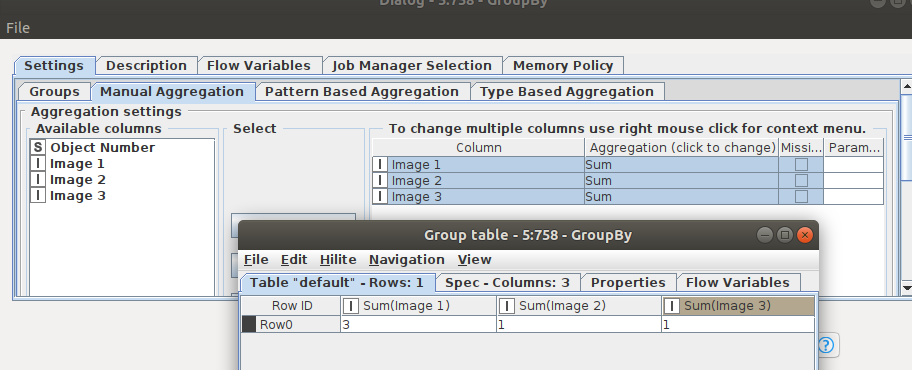Open the Pattern Based Aggregation sub-tab
Image resolution: width=912 pixels, height=370 pixels.
[362, 92]
